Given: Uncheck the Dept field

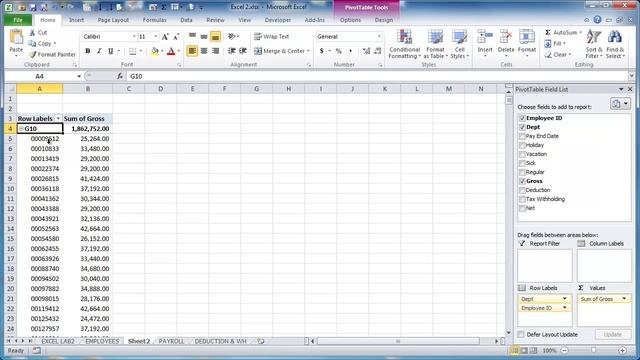Looking at the screenshot, I should click(x=522, y=127).
